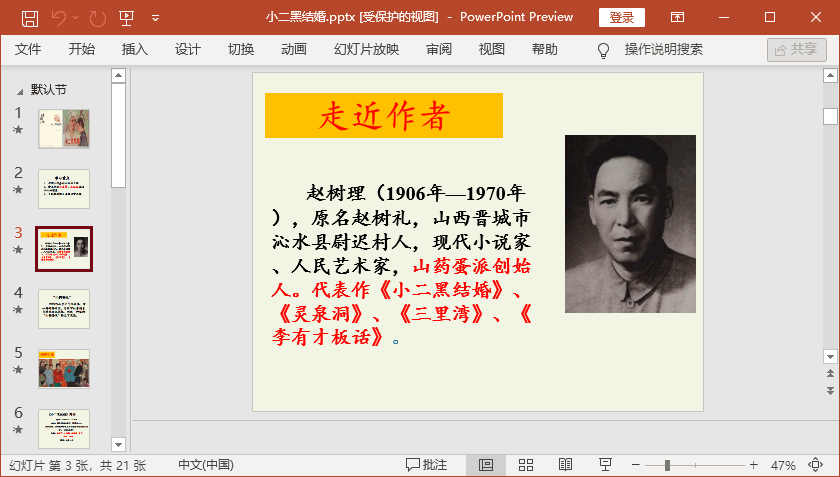The height and width of the screenshot is (477, 840).
Task: Expand the Customize Quick Access Toolbar dropdown
Action: click(155, 17)
